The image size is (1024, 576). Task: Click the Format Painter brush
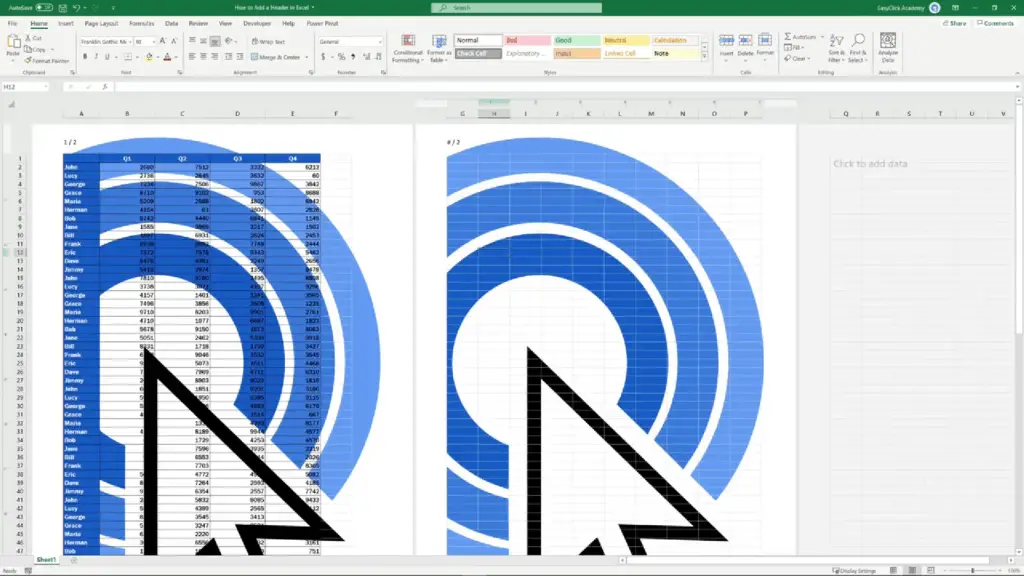tap(47, 61)
